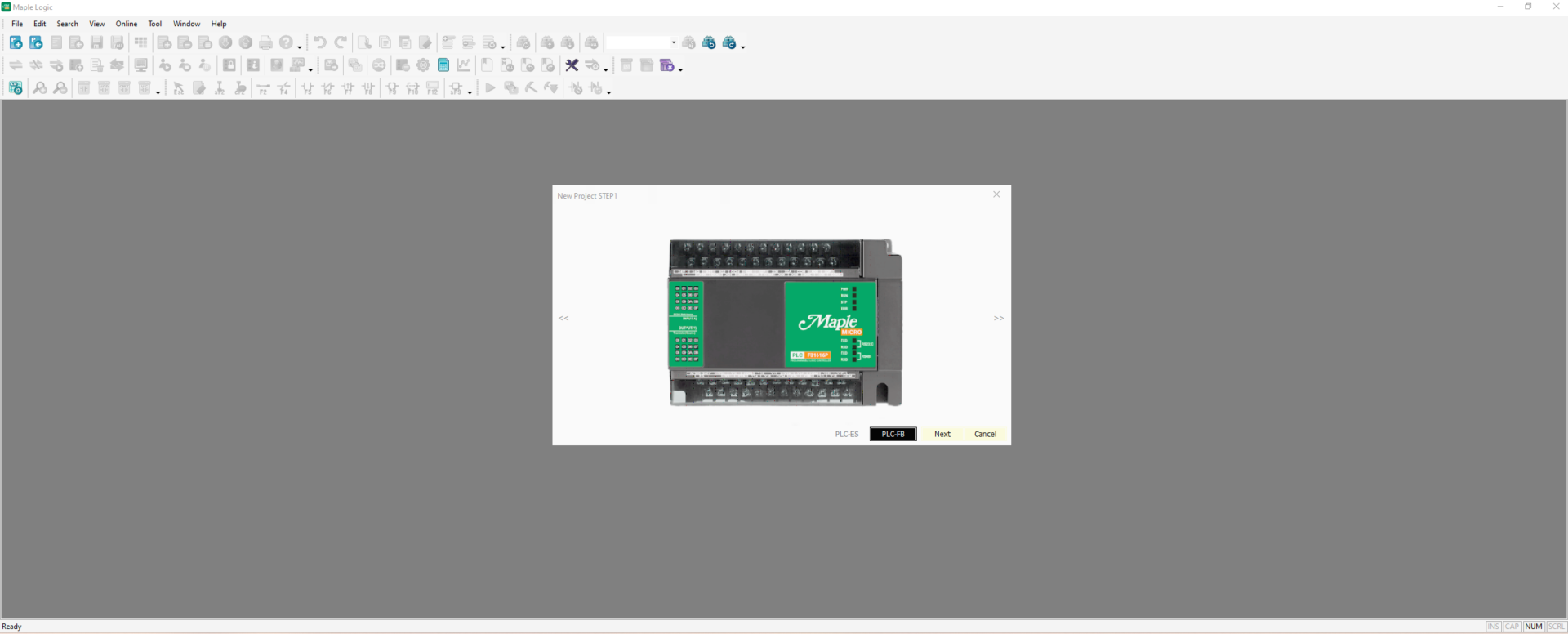Click the LD settings icon with gear
This screenshot has width=1568, height=634.
pos(16,88)
